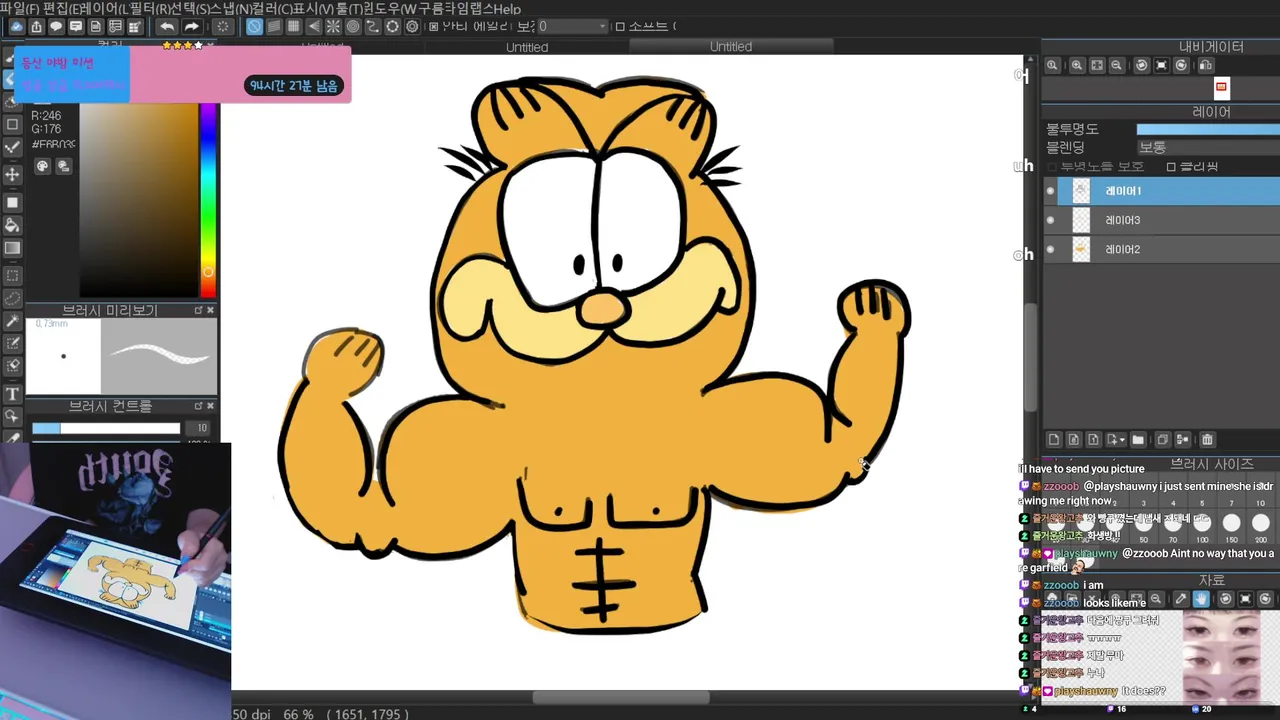Enable protect transparency checkbox in layer panel

1052,167
